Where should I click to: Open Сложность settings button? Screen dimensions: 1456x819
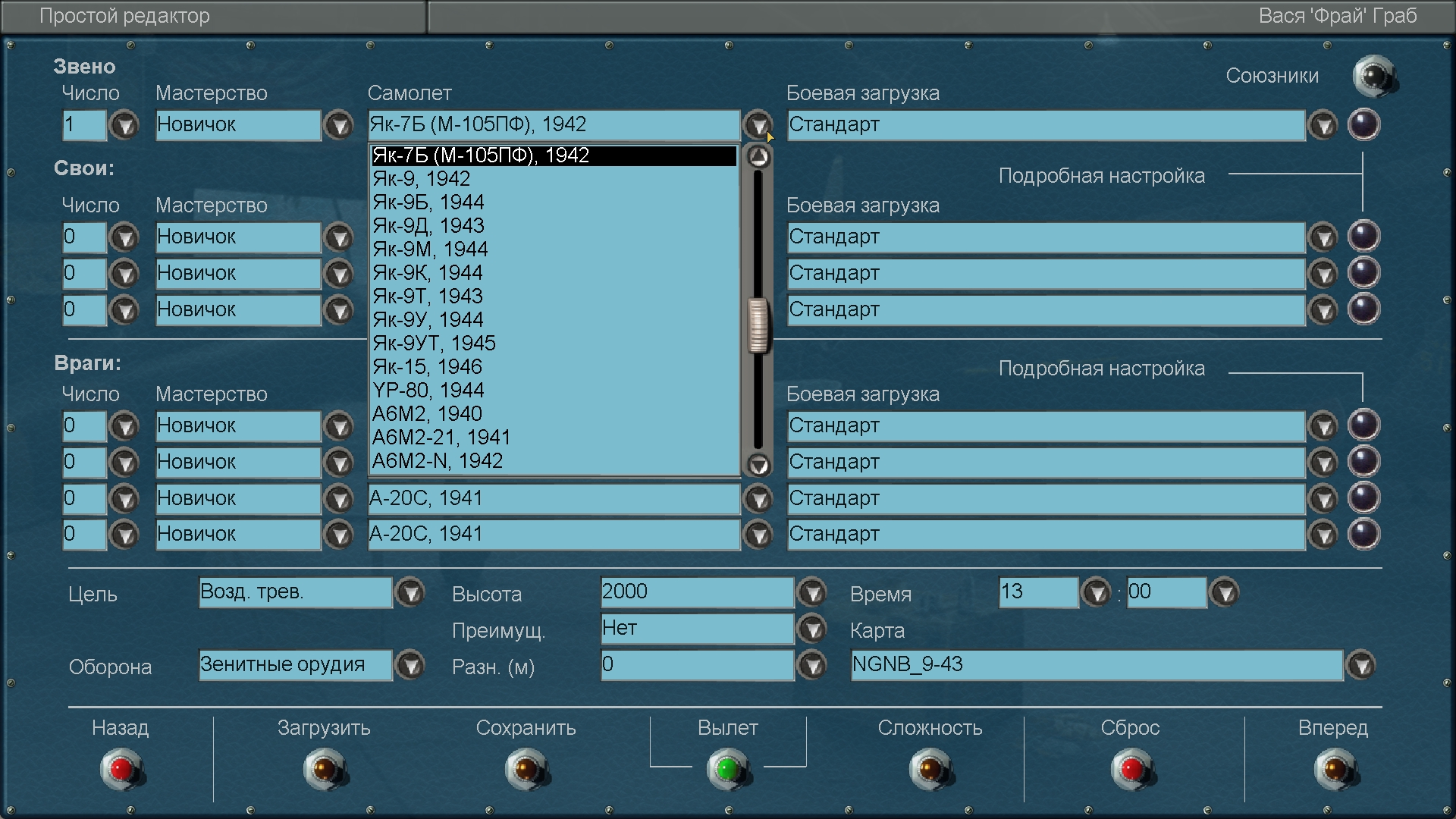(x=930, y=769)
